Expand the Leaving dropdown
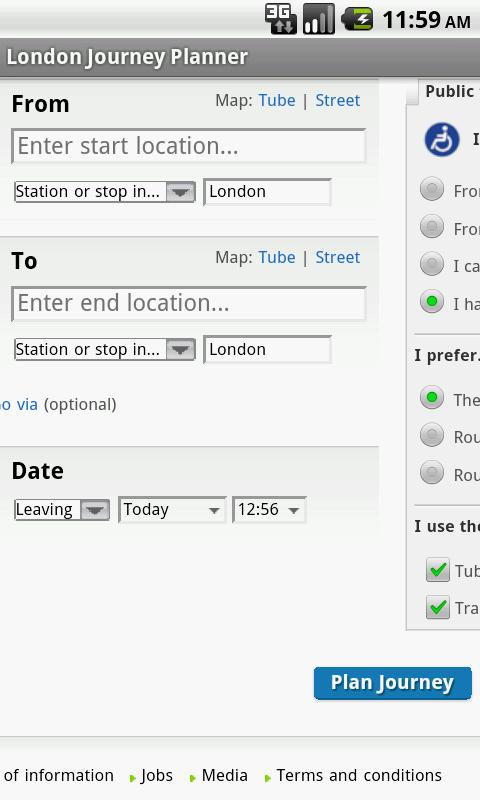The height and width of the screenshot is (800, 480). (x=62, y=510)
